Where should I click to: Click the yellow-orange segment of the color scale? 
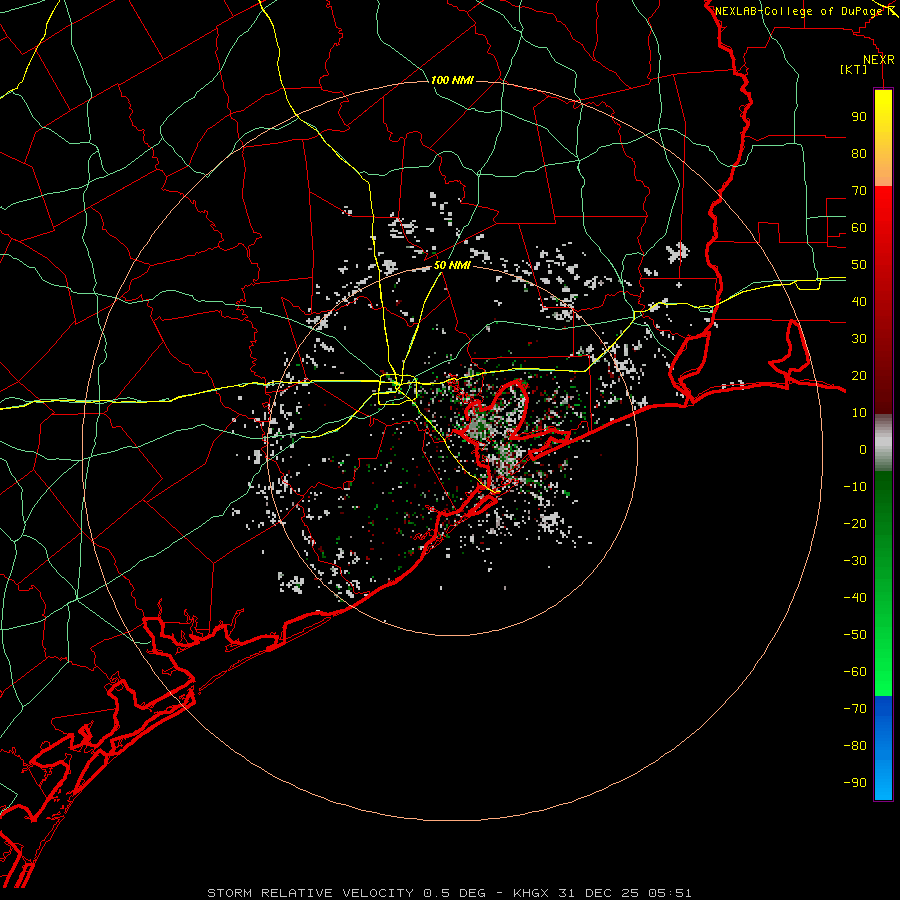pyautogui.click(x=883, y=138)
